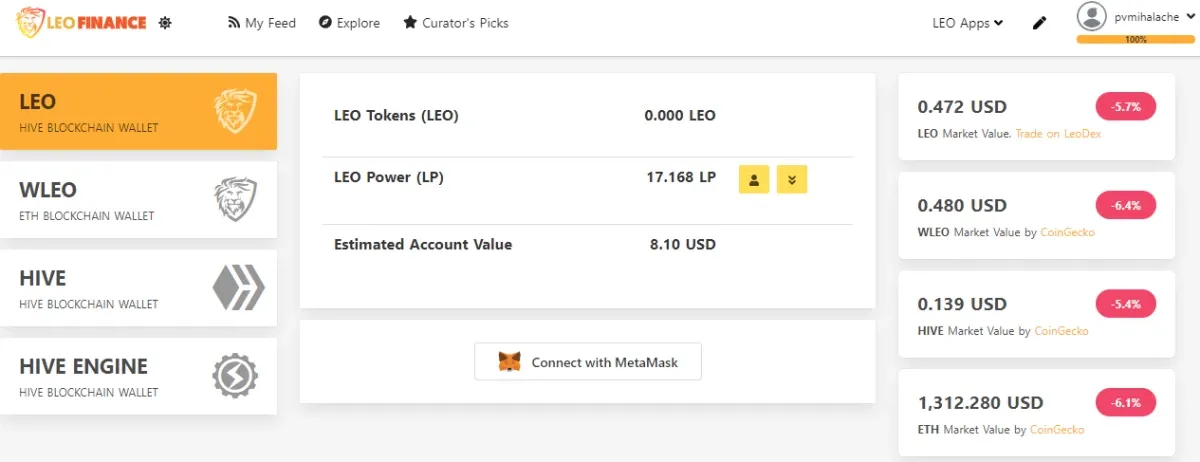
Task: Toggle the theme sun icon
Action: [166, 22]
